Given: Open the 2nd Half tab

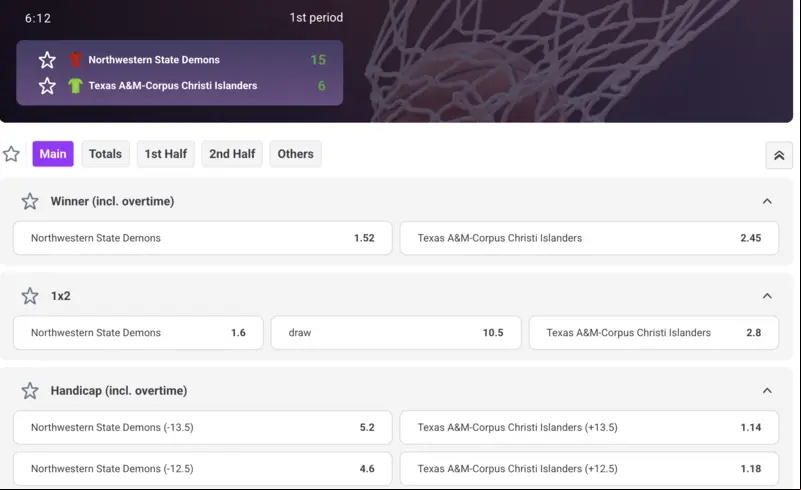Looking at the screenshot, I should point(232,154).
